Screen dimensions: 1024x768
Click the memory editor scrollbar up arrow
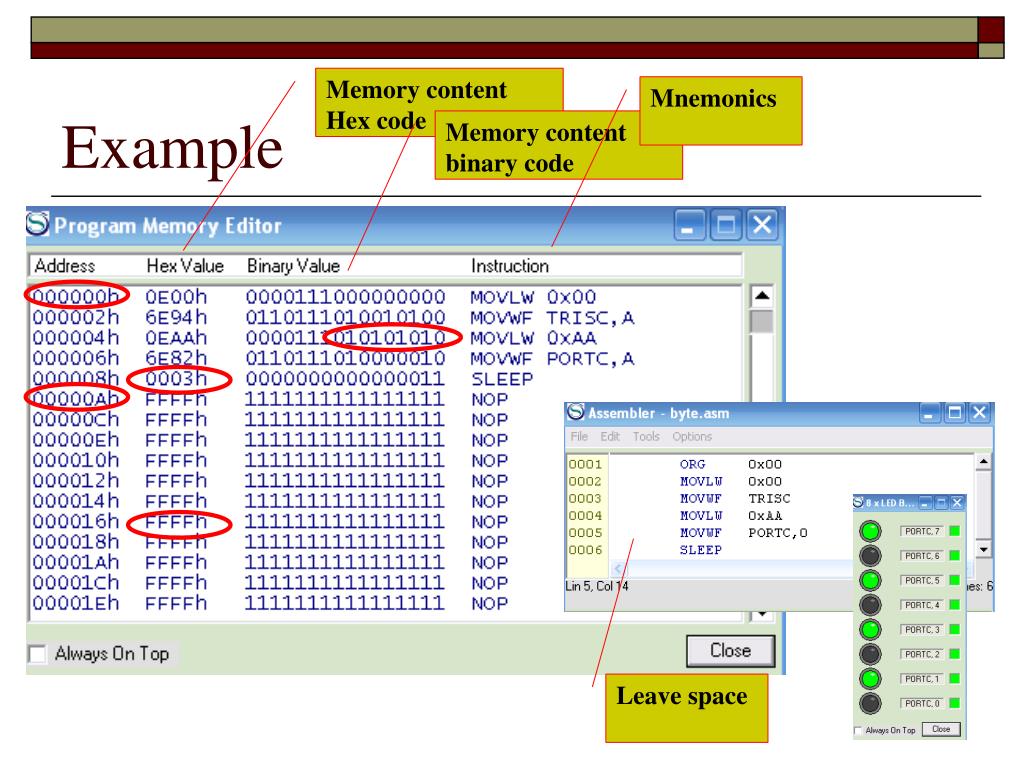point(761,296)
